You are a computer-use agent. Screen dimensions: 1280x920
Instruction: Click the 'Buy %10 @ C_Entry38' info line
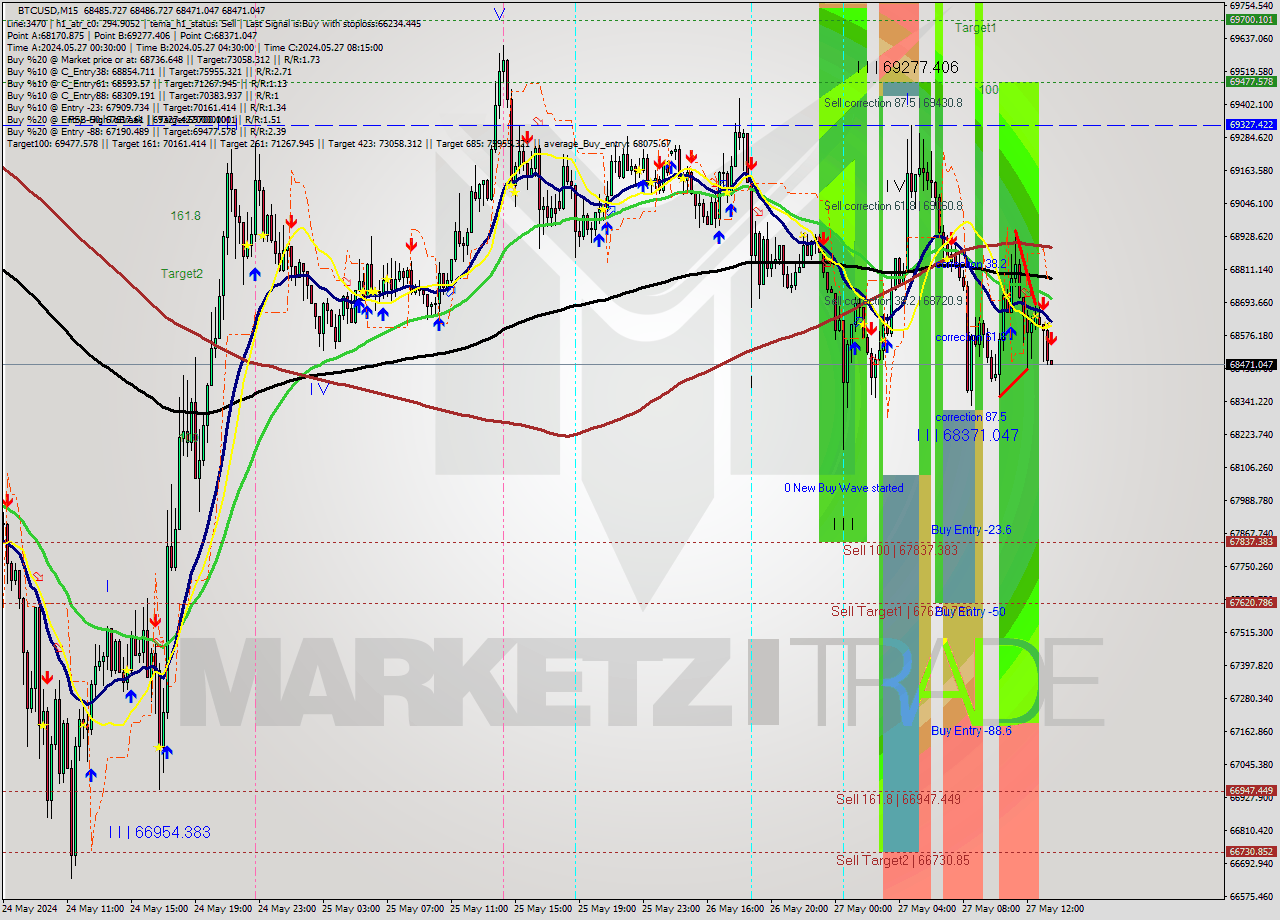[x=149, y=71]
